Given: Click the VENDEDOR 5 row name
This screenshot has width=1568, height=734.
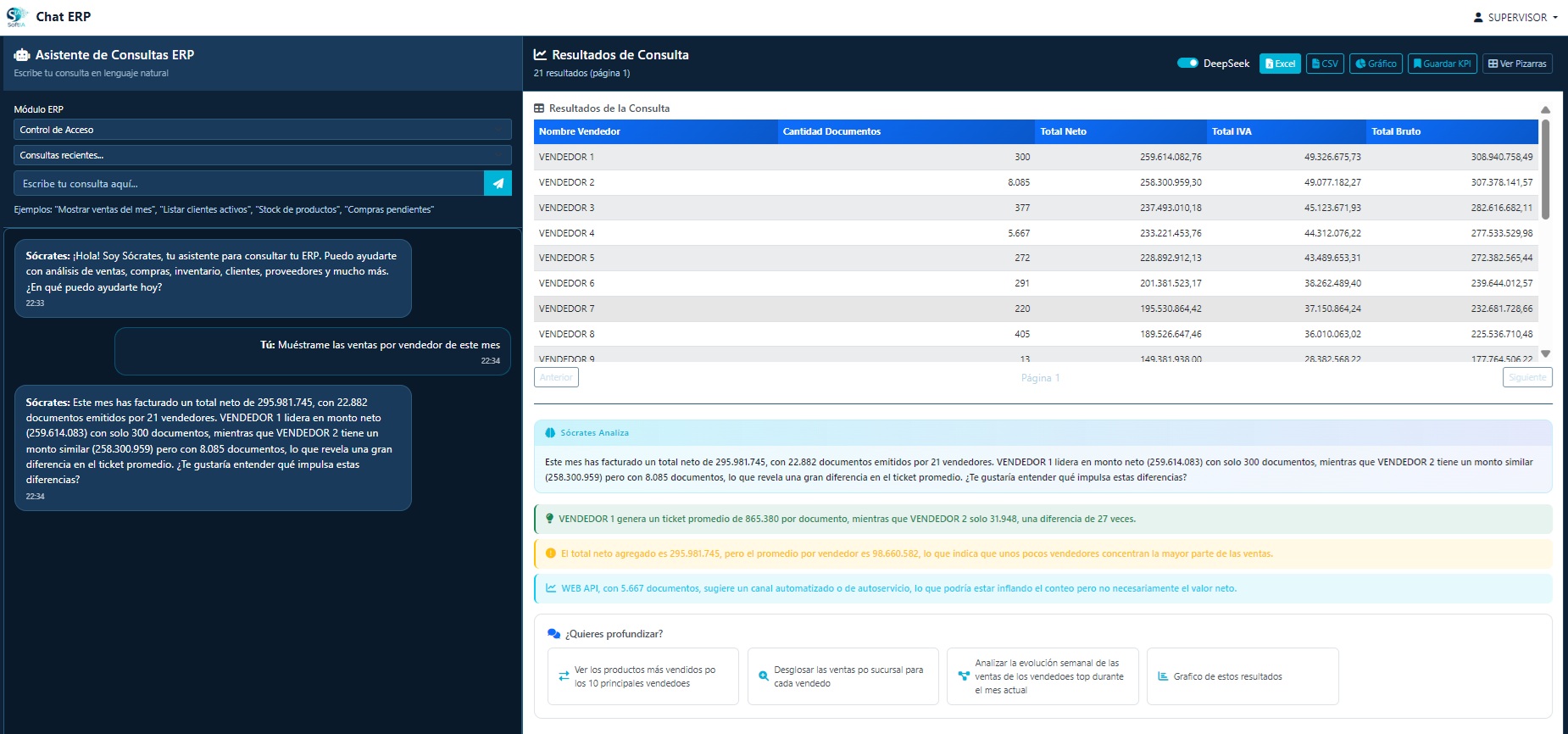Looking at the screenshot, I should tap(566, 258).
